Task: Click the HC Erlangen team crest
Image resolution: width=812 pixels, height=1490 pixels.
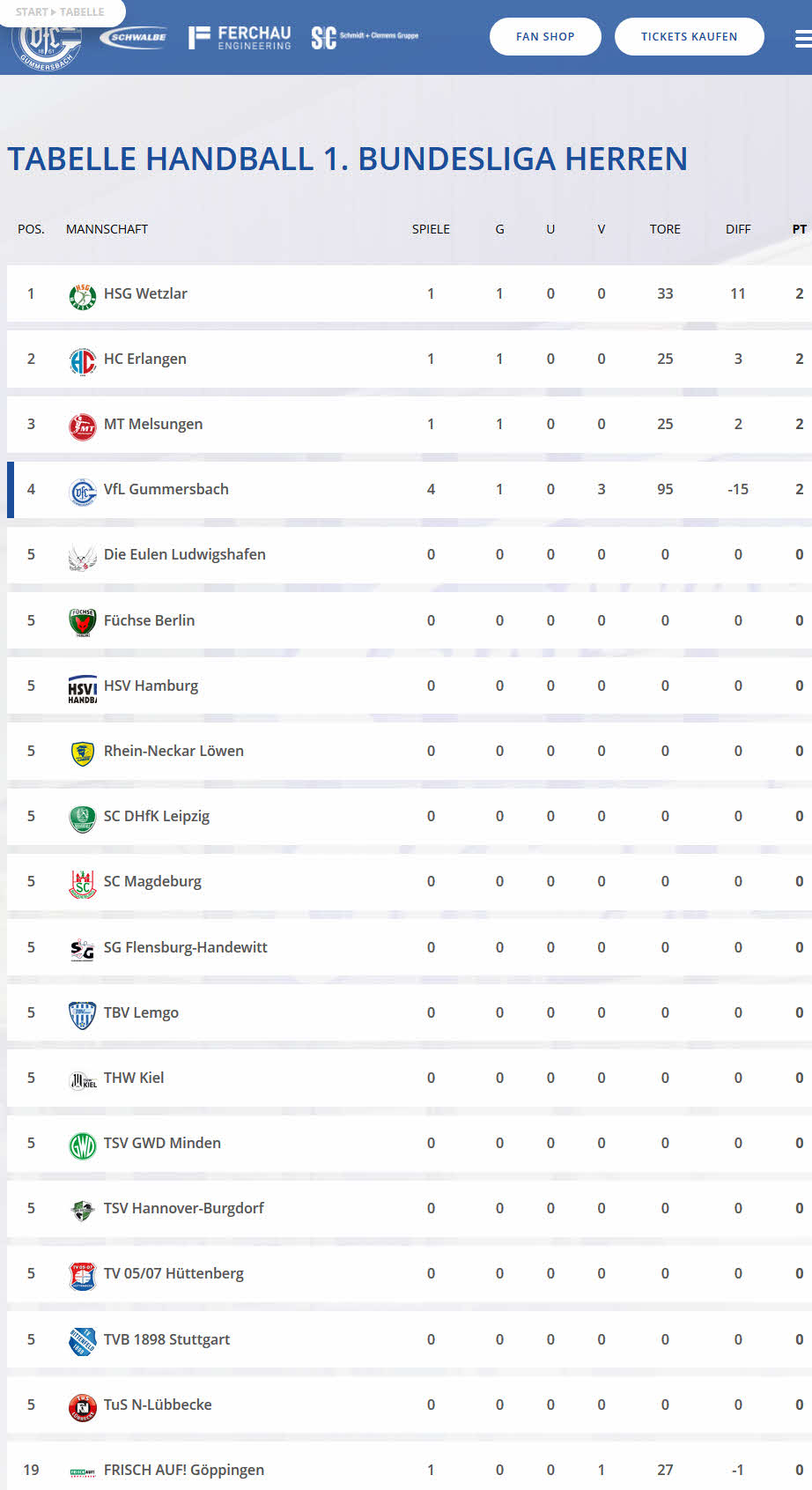Action: (x=83, y=360)
